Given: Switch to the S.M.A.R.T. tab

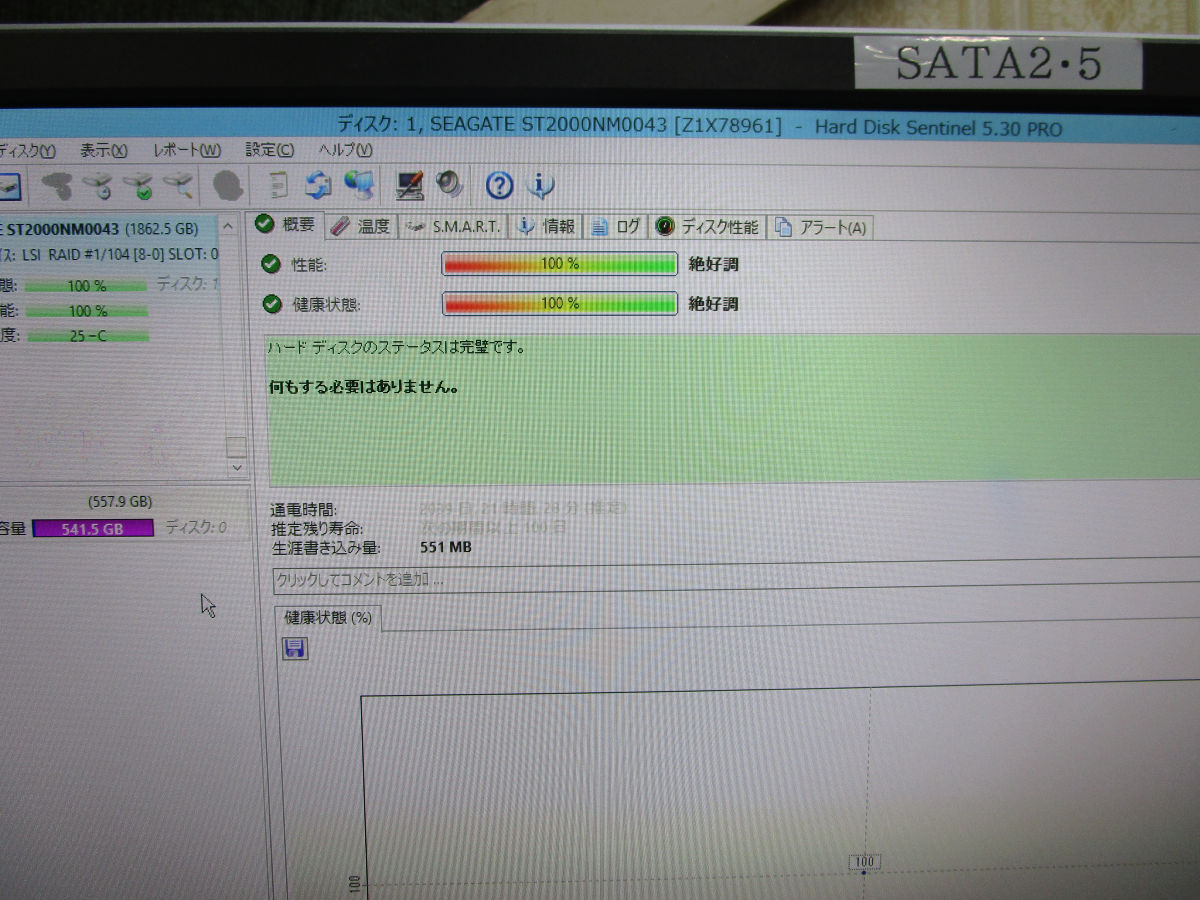Looking at the screenshot, I should coord(454,227).
